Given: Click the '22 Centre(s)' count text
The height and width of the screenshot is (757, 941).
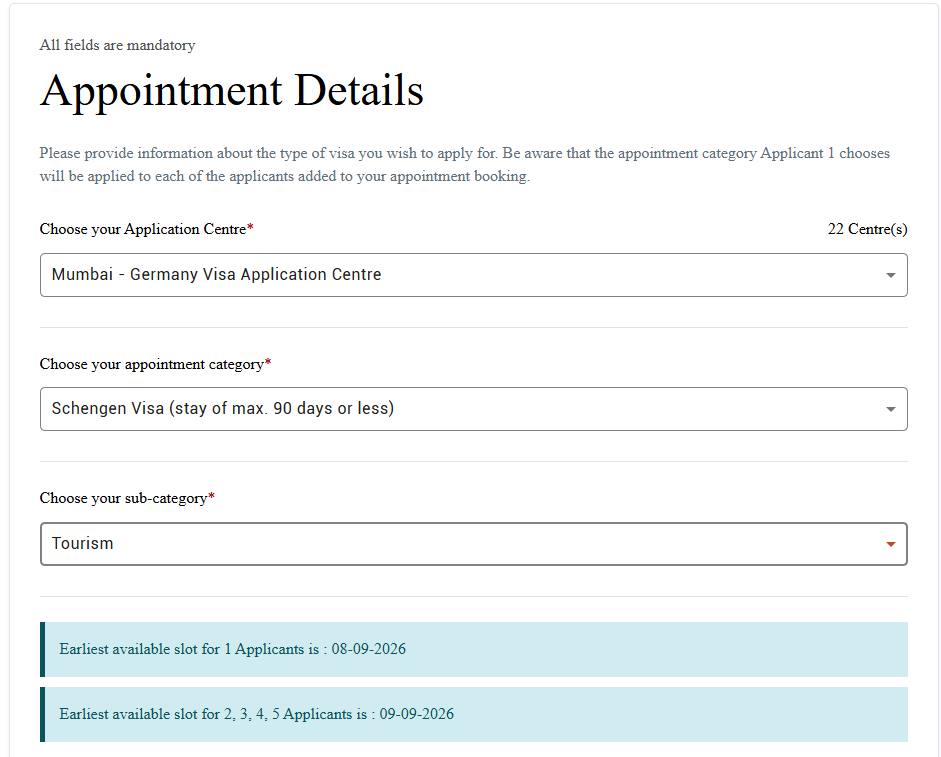Looking at the screenshot, I should coord(867,229).
